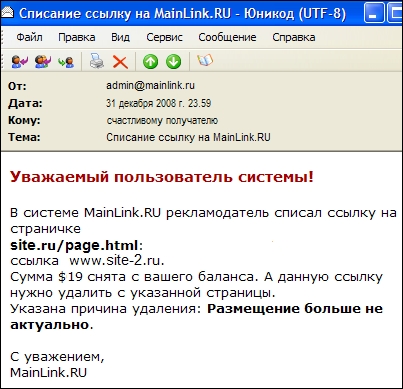Click the line С уважением,
Screen dimensions: 403x389
tap(57, 357)
